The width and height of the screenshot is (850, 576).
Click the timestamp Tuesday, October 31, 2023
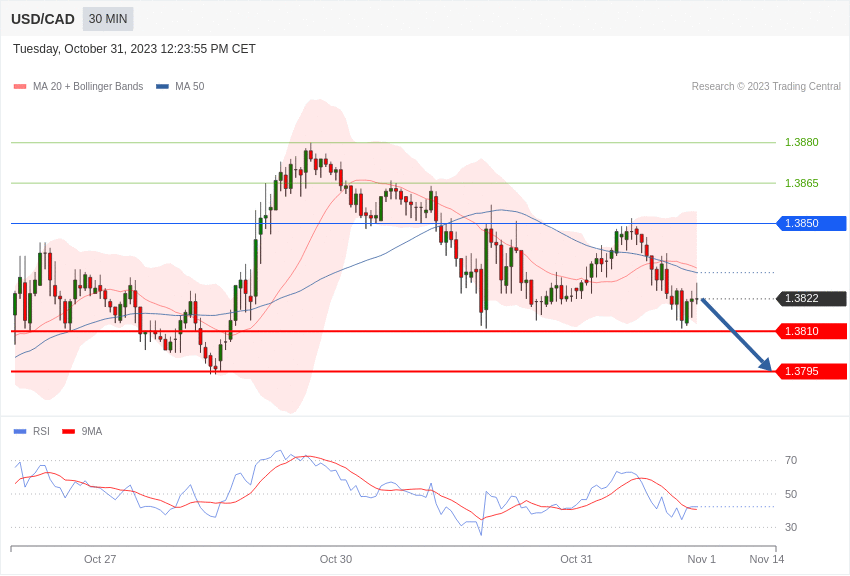[x=134, y=49]
